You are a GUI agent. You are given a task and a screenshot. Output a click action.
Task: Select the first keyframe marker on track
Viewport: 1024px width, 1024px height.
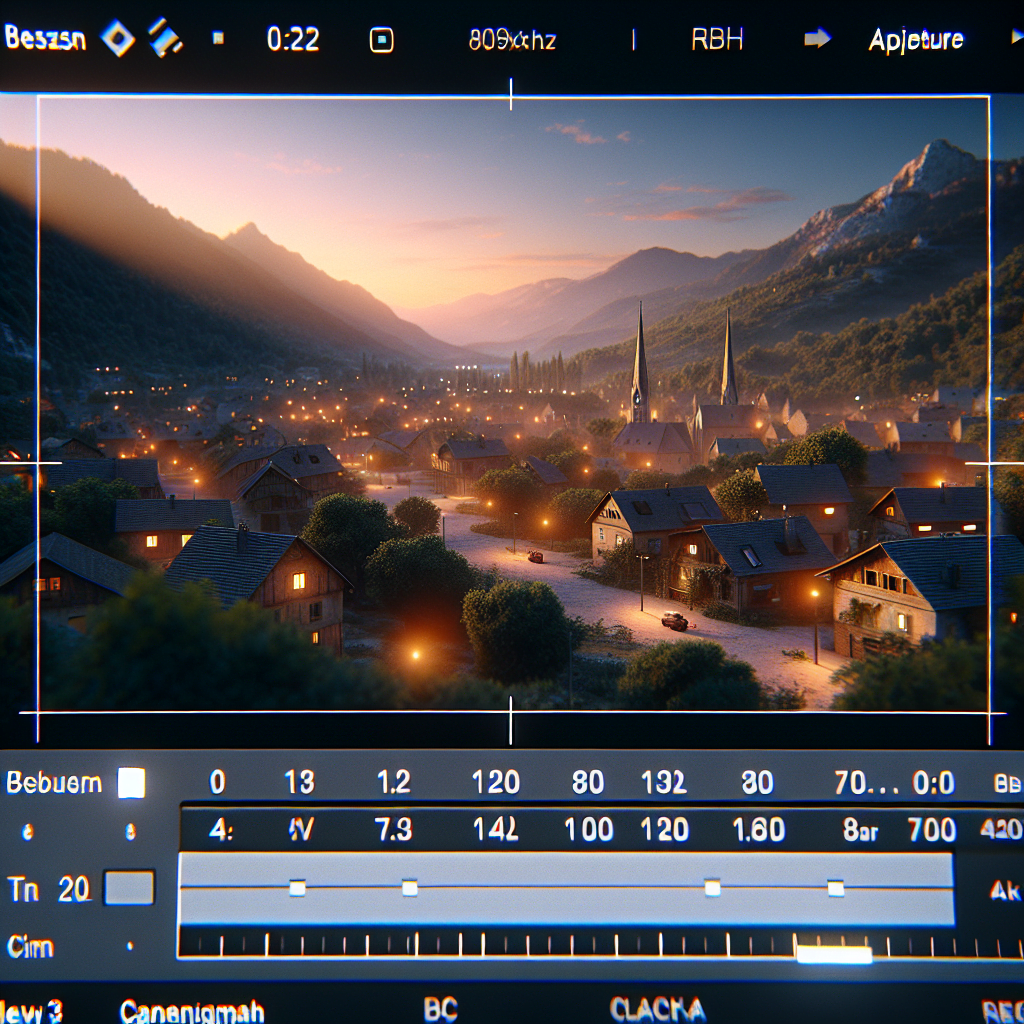296,887
